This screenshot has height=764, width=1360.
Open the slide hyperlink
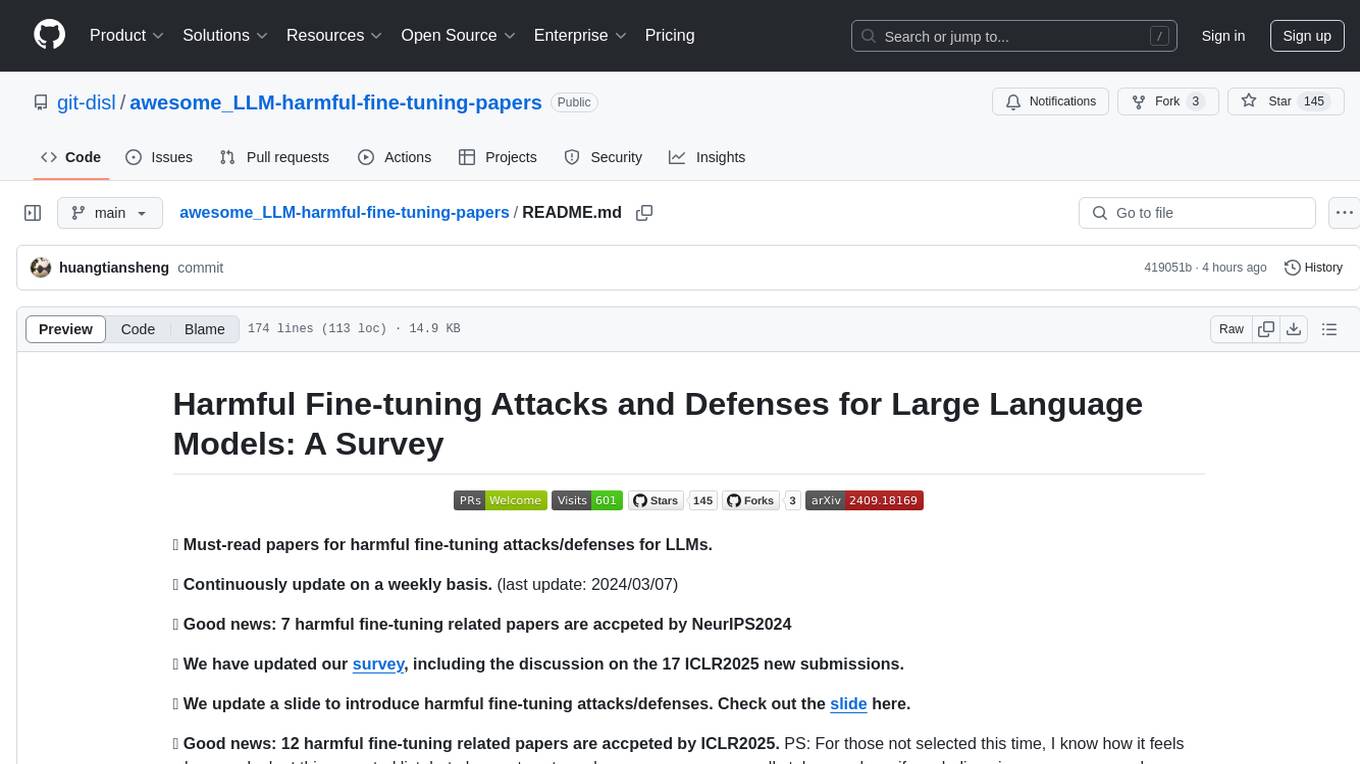848,703
